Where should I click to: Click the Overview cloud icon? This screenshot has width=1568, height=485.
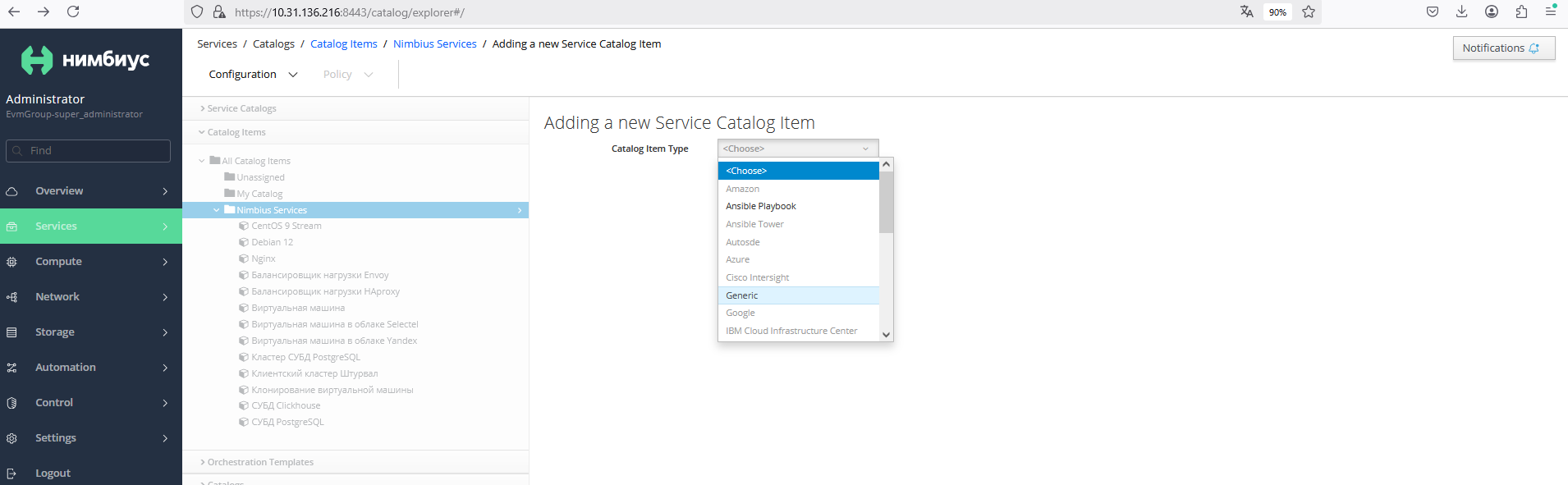[11, 191]
